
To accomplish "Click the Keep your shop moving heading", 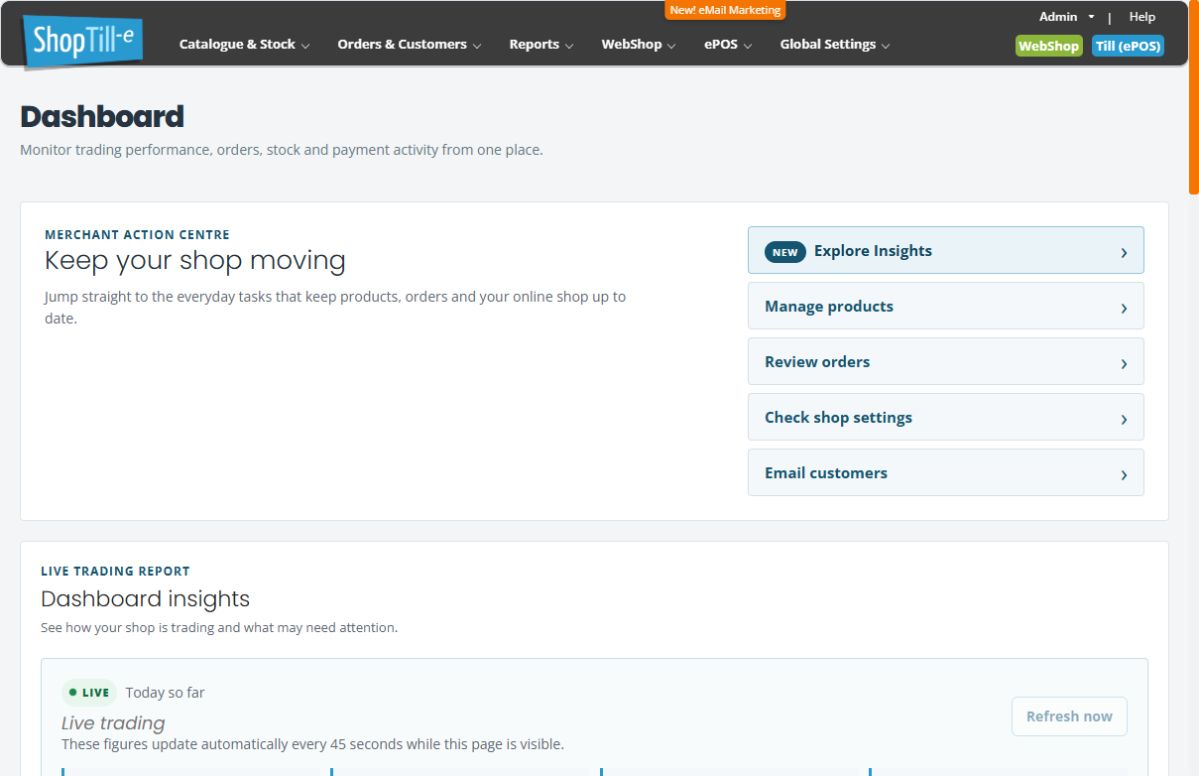I will click(x=195, y=261).
